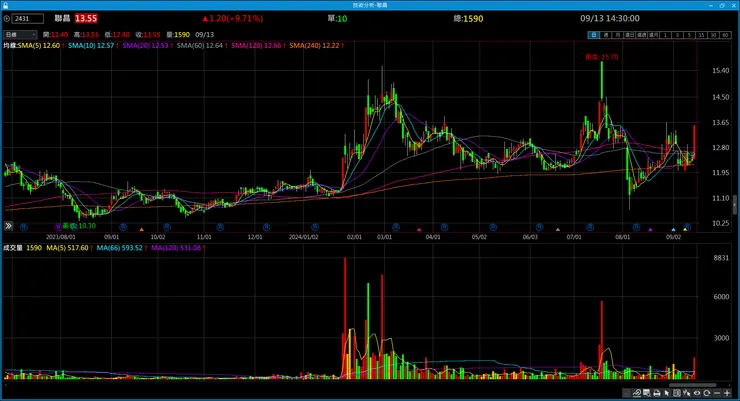Image resolution: width=740 pixels, height=401 pixels.
Task: Click the first dimmed bottom toolbar icon
Action: point(627,393)
